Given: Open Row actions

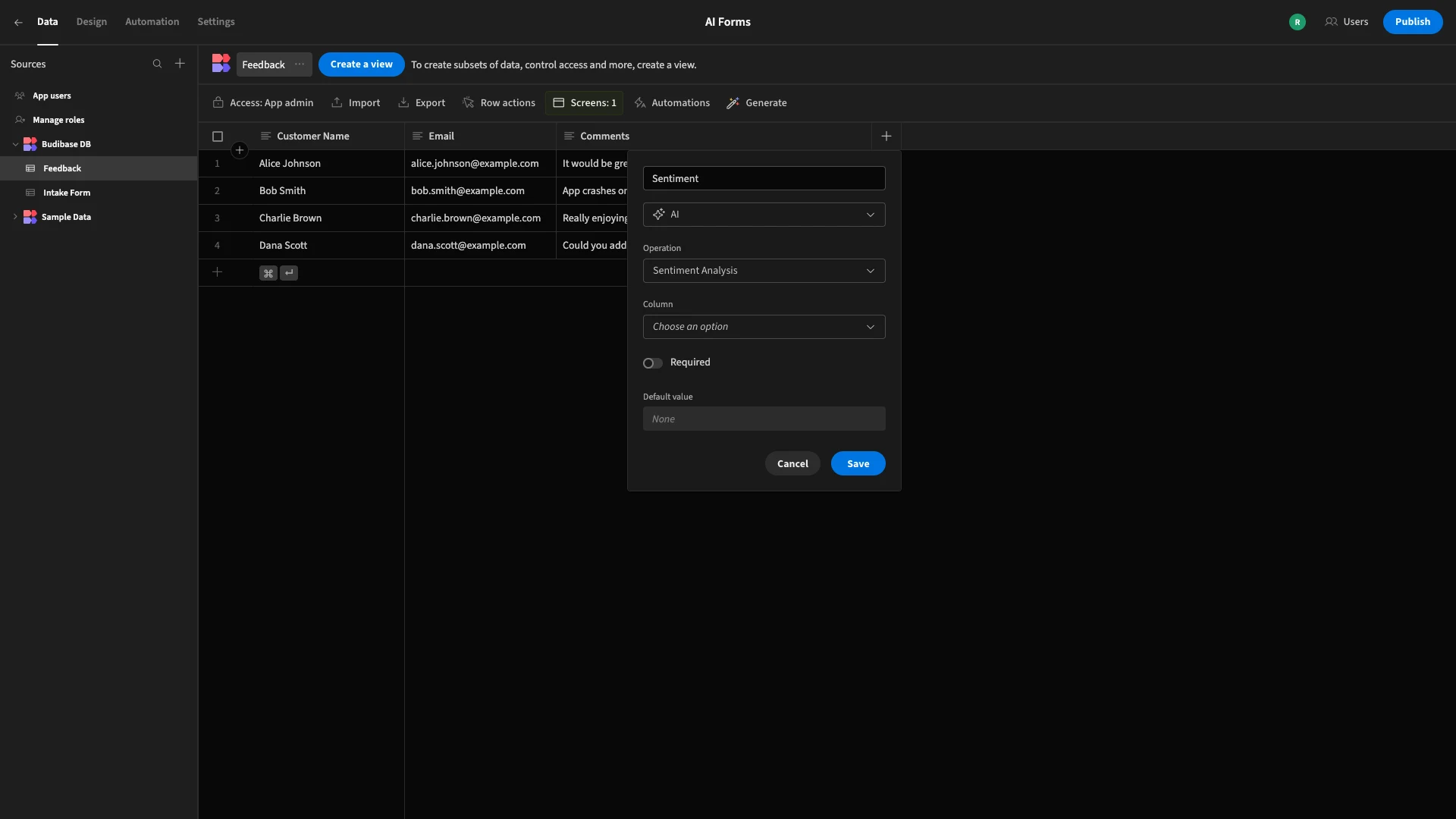Looking at the screenshot, I should [x=499, y=103].
